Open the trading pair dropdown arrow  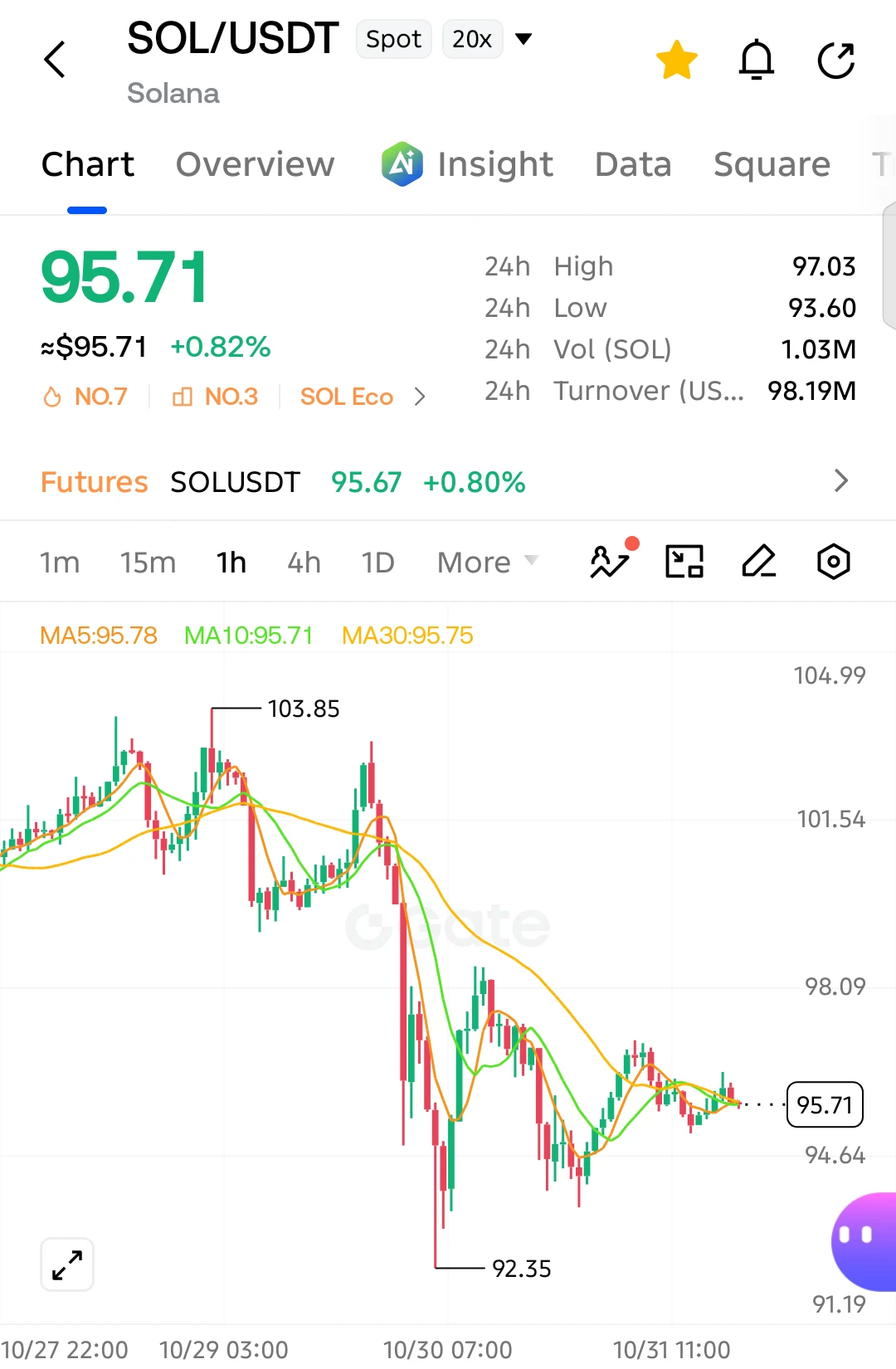click(523, 38)
